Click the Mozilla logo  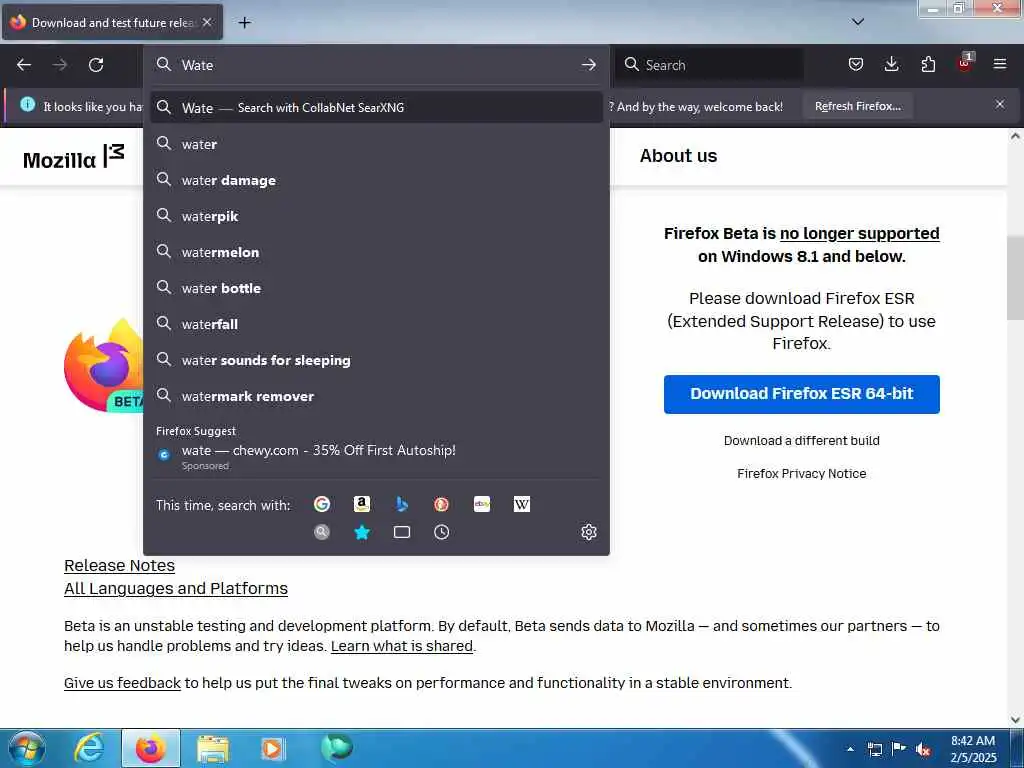[73, 157]
